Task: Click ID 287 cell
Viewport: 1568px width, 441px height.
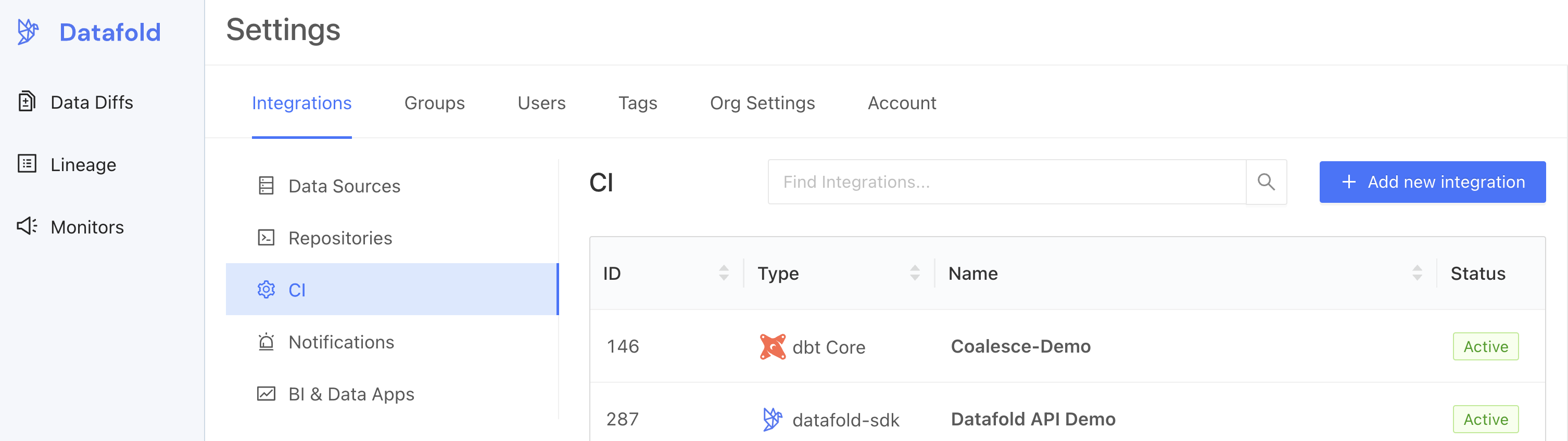Action: pos(623,419)
